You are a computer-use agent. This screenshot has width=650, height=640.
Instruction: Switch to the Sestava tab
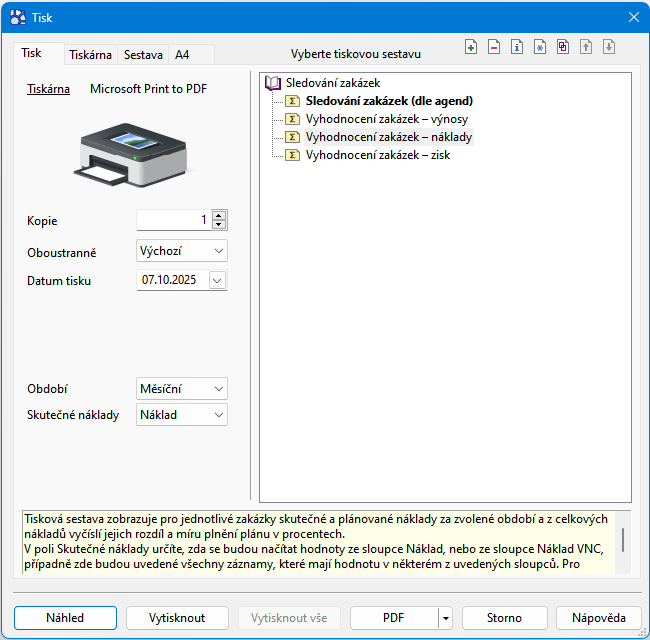coord(143,55)
